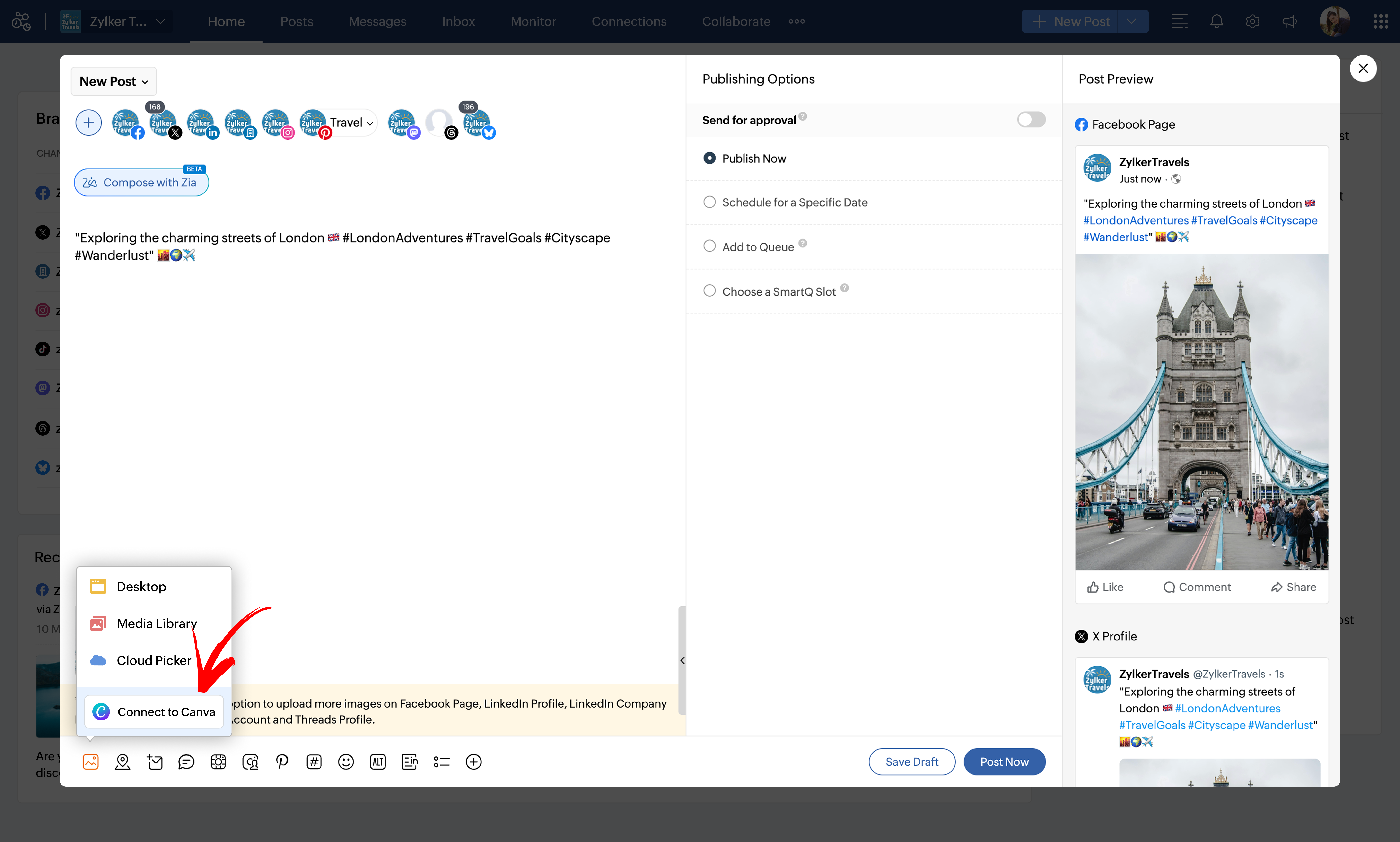Choose a SmartQ Slot radio option
This screenshot has height=842, width=1400.
[709, 291]
